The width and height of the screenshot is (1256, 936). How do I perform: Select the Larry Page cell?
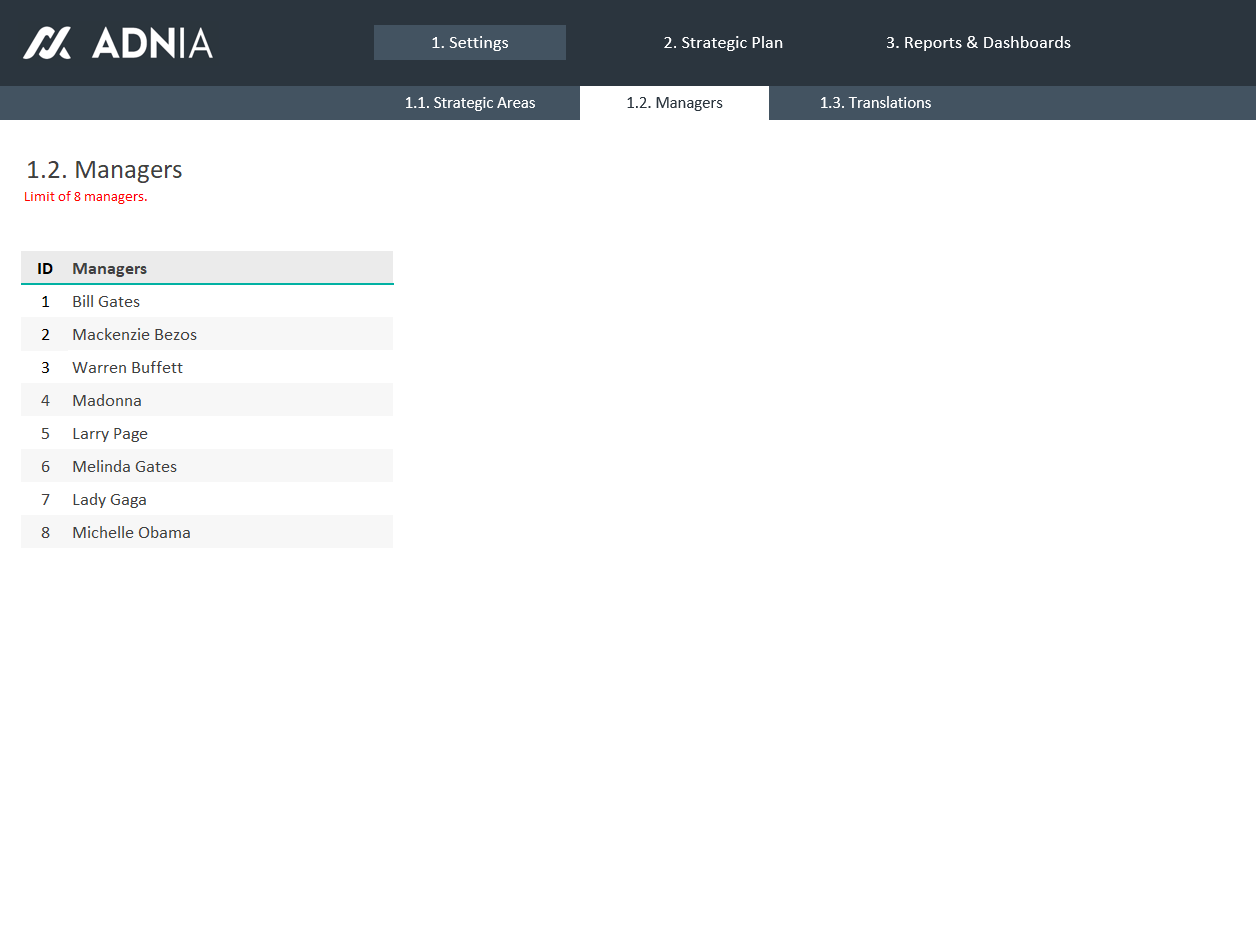110,434
